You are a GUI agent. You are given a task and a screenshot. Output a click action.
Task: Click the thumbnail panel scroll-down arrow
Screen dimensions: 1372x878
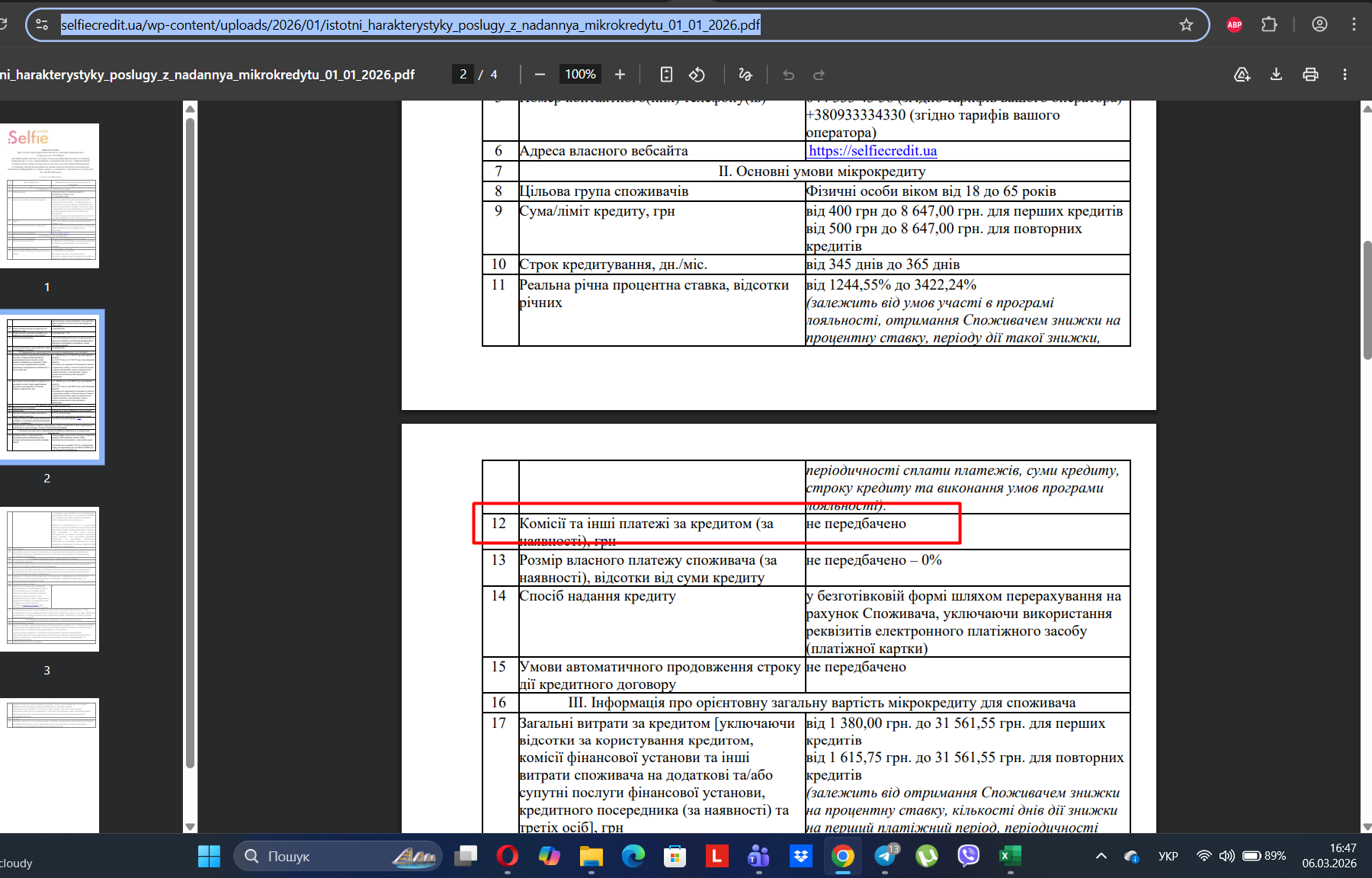(190, 827)
